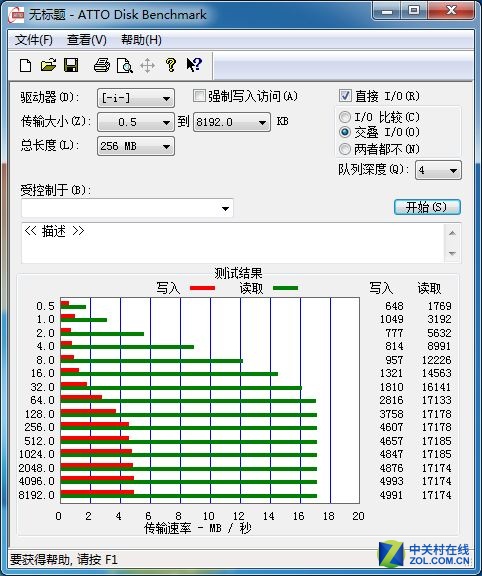
Task: Click the red 写入 legend swatch
Action: pyautogui.click(x=202, y=288)
